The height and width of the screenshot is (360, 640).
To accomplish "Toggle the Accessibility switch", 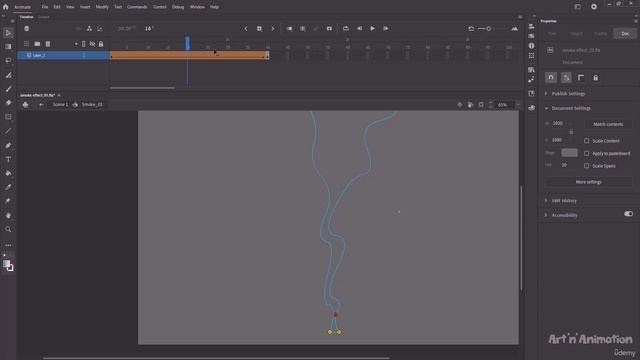I will coord(628,214).
